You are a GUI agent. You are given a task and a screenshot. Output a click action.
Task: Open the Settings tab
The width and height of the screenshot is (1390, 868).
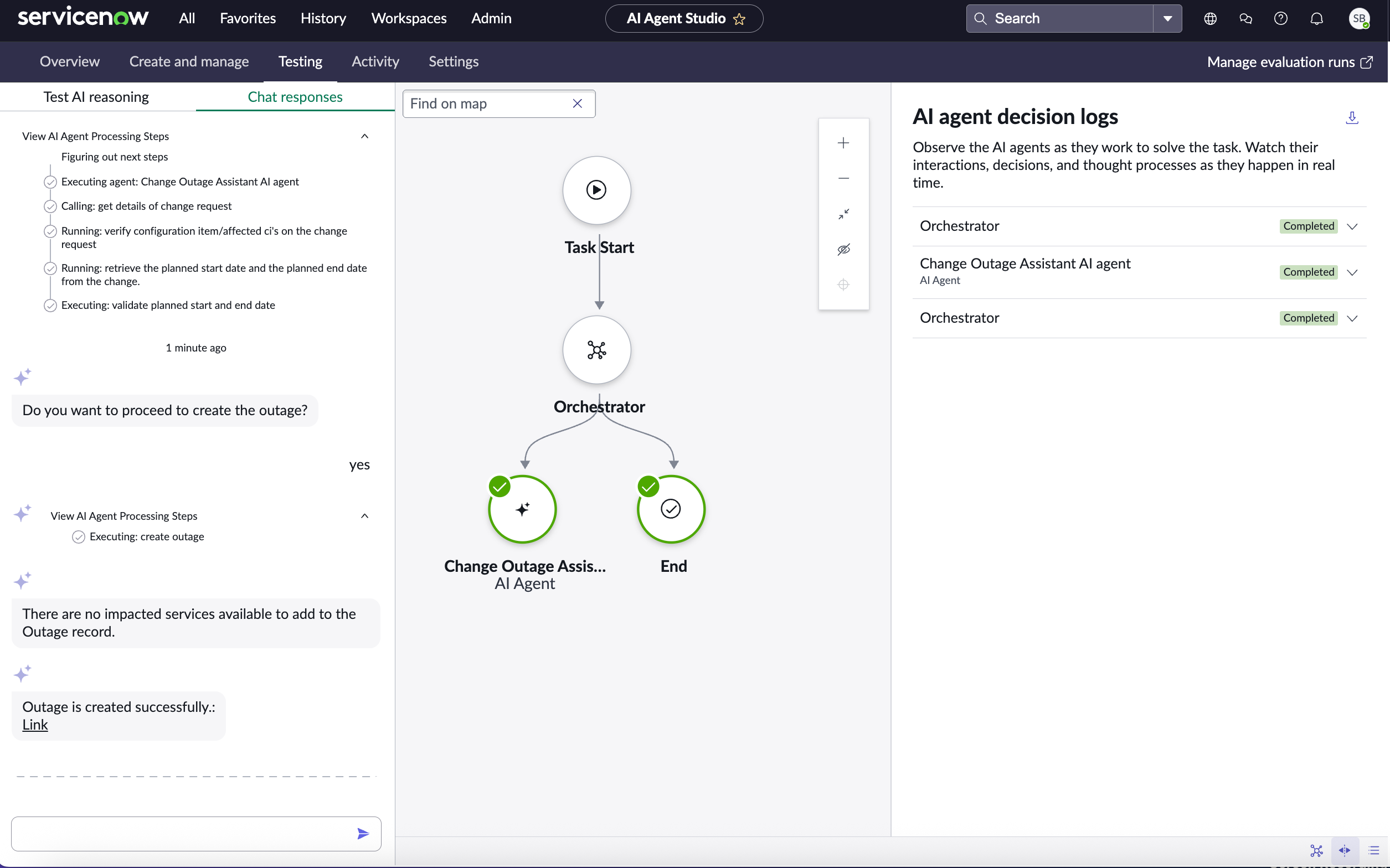454,61
